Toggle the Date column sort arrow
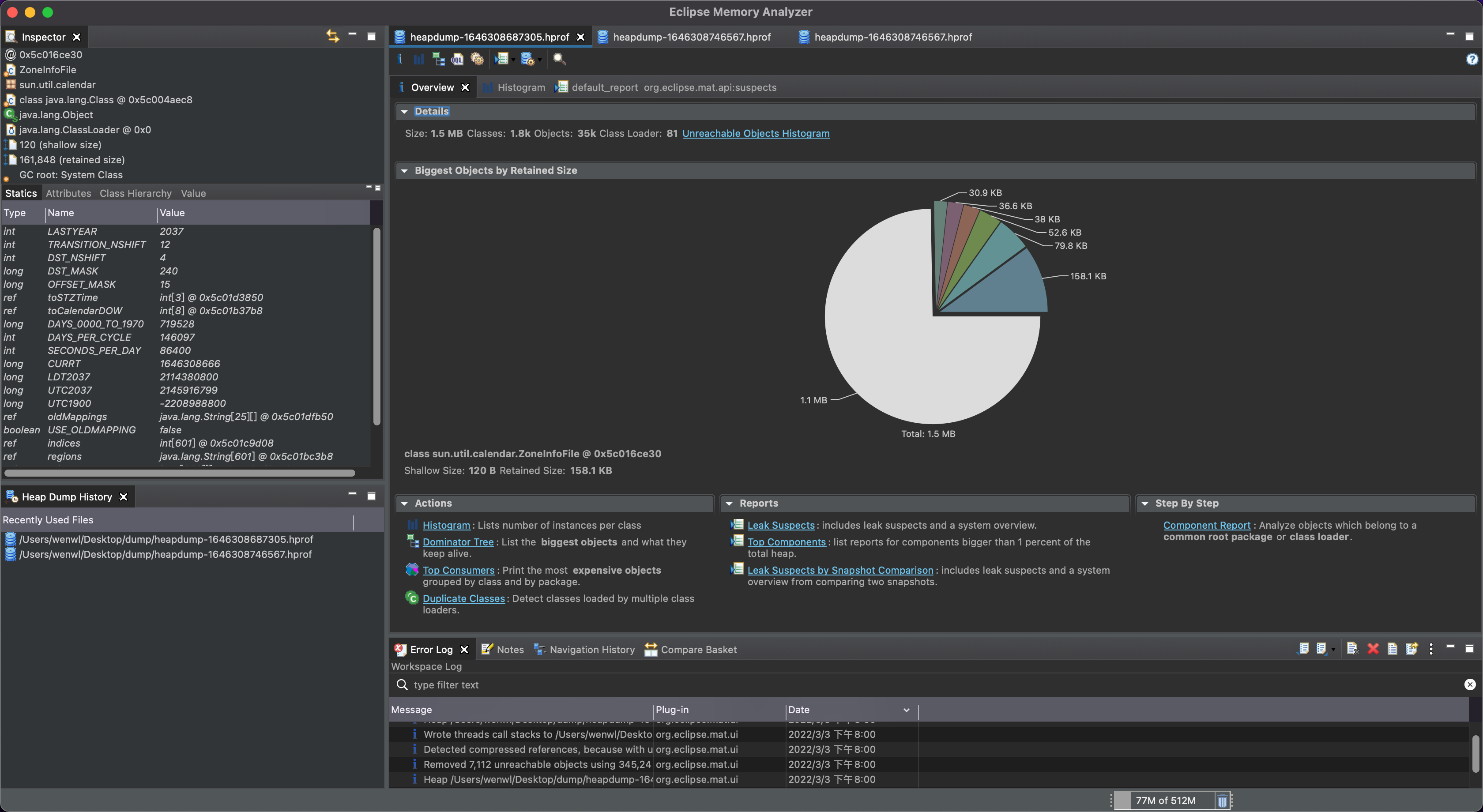This screenshot has height=812, width=1483. pos(906,710)
